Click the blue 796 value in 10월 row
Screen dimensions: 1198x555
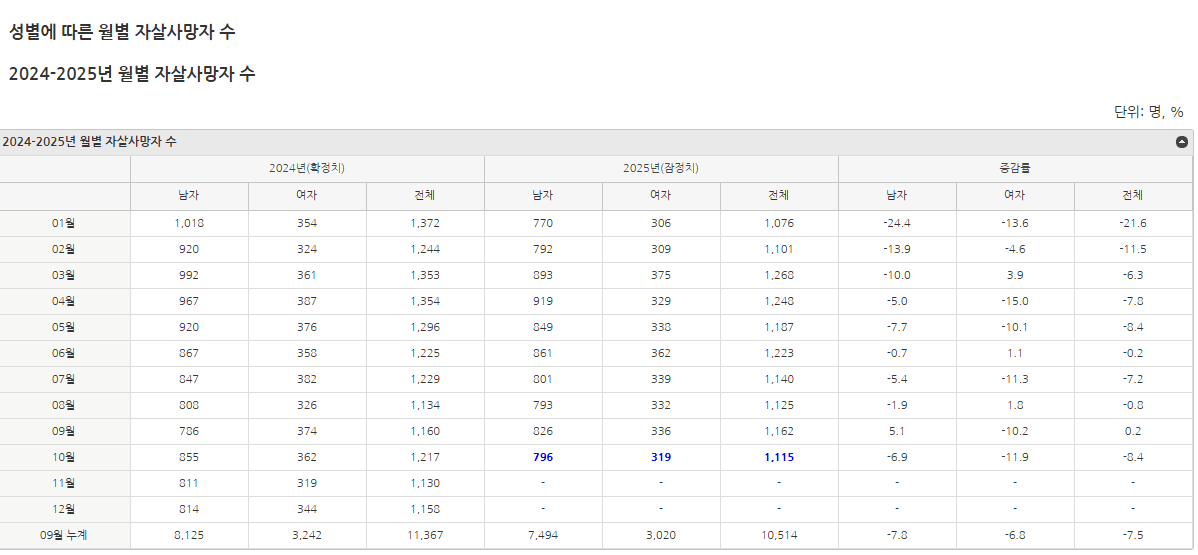(543, 457)
